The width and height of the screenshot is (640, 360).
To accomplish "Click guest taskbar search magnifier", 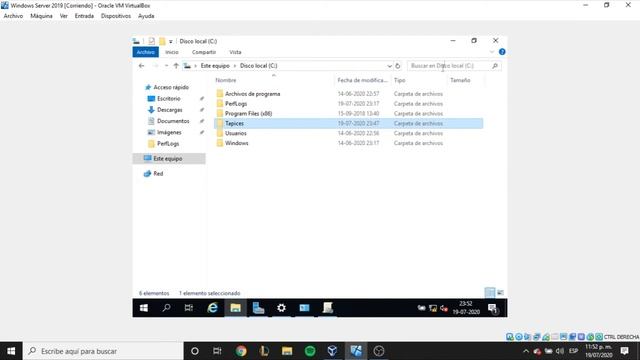I will [166, 308].
